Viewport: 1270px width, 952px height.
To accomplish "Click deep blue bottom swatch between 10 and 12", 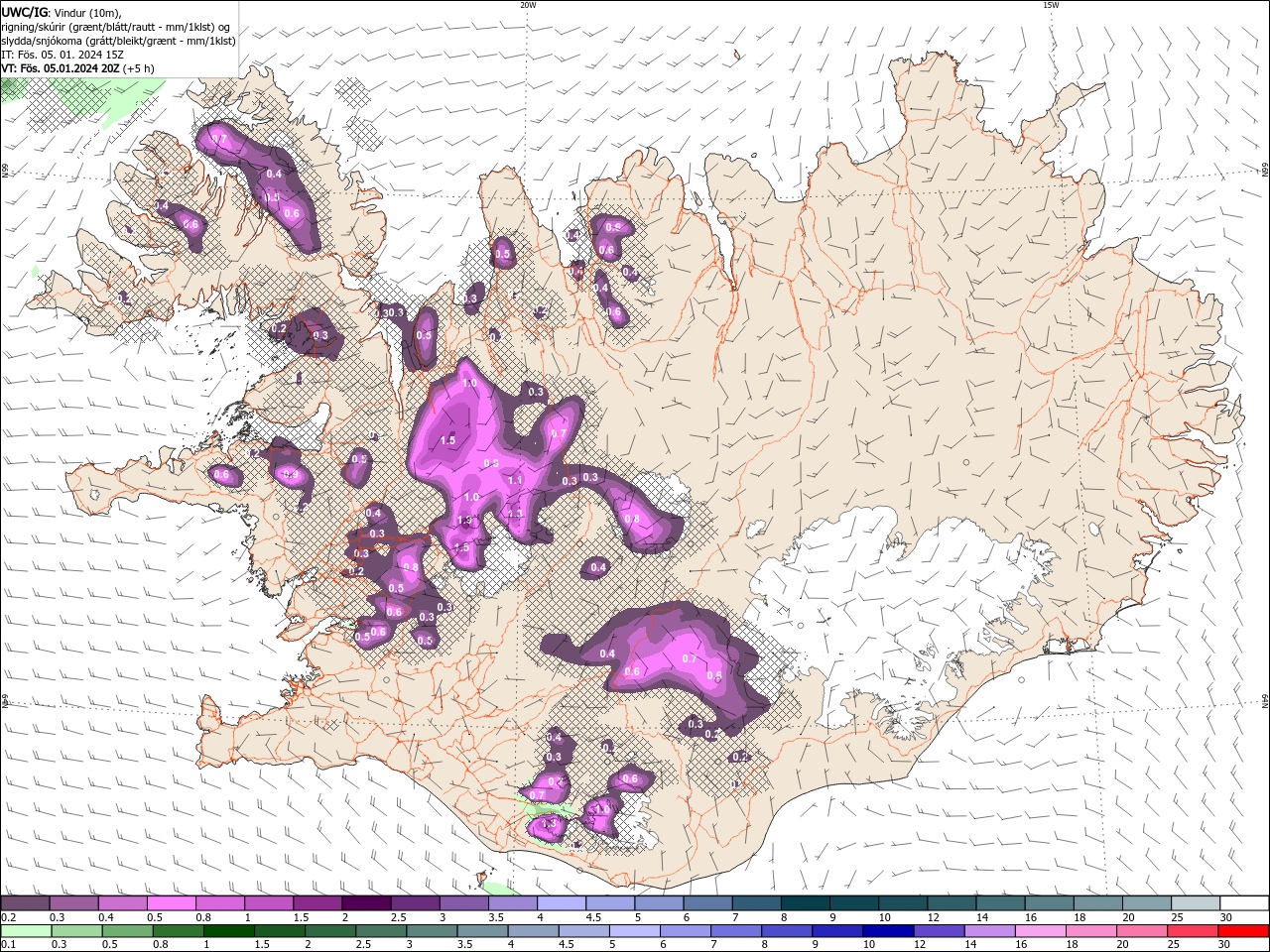I will tap(890, 931).
